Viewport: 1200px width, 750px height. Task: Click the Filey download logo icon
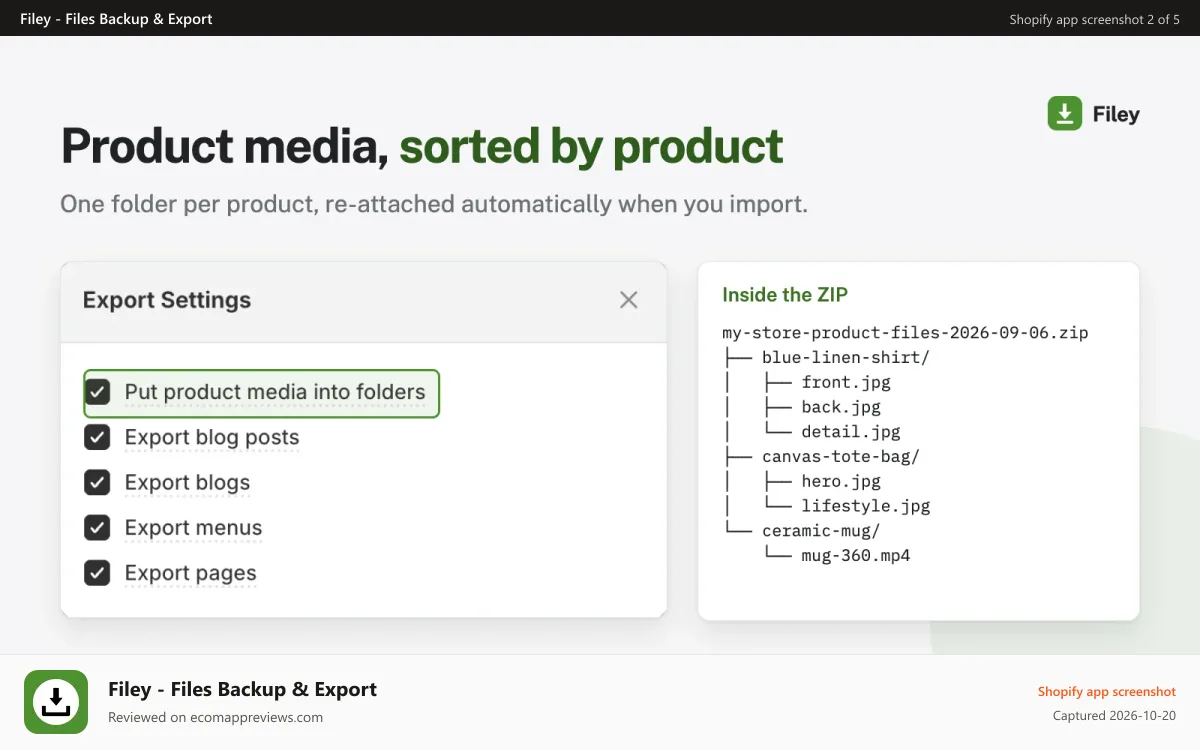[1064, 114]
